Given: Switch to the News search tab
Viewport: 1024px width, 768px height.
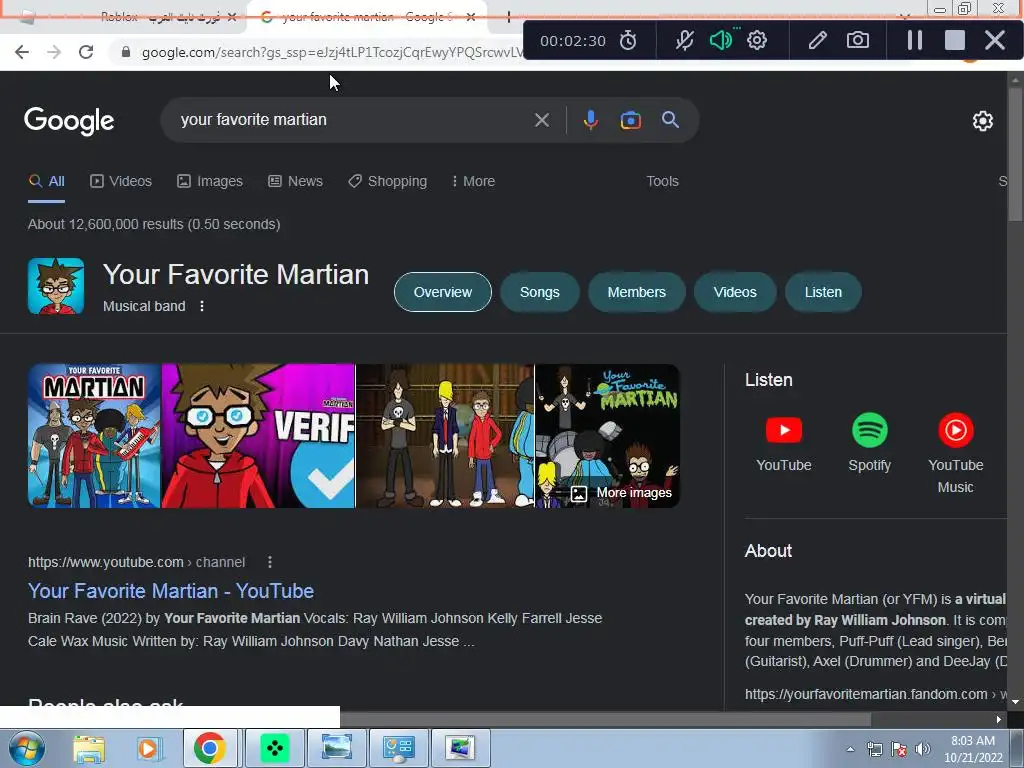Looking at the screenshot, I should point(295,182).
